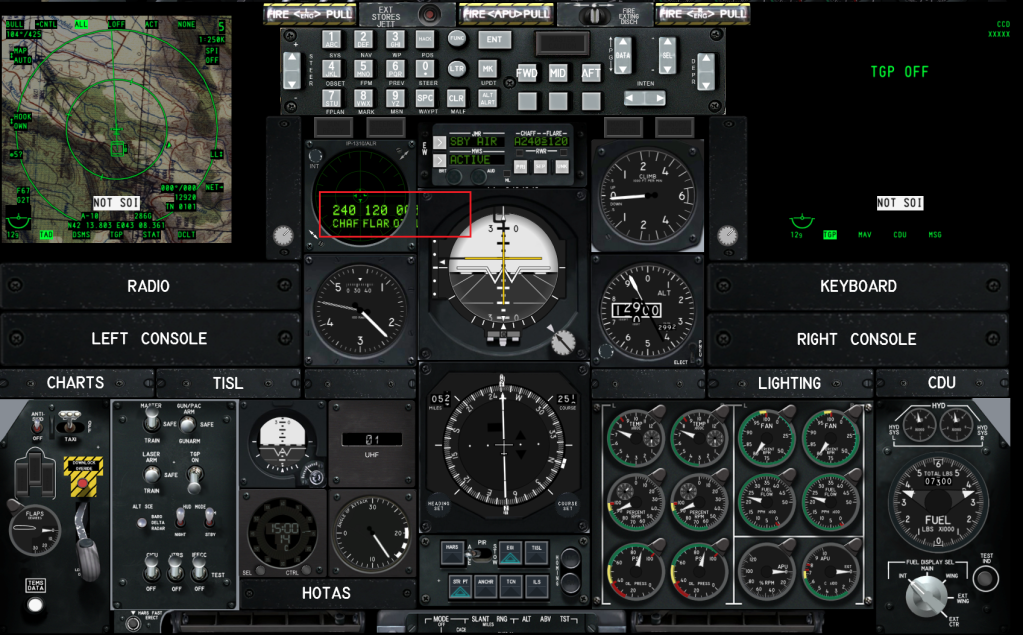Expand the LEFT CONSOLE panel
Image resolution: width=1023 pixels, height=635 pixels.
[x=148, y=339]
